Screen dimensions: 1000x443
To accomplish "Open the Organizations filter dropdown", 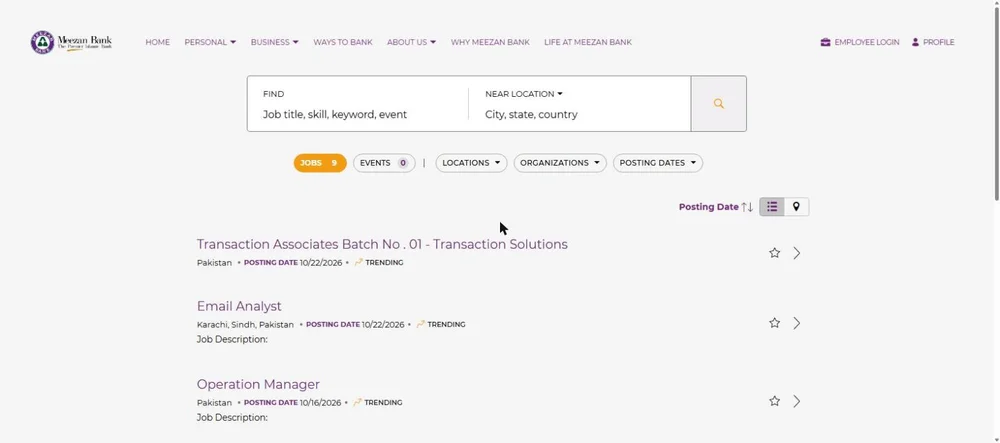I will 560,163.
